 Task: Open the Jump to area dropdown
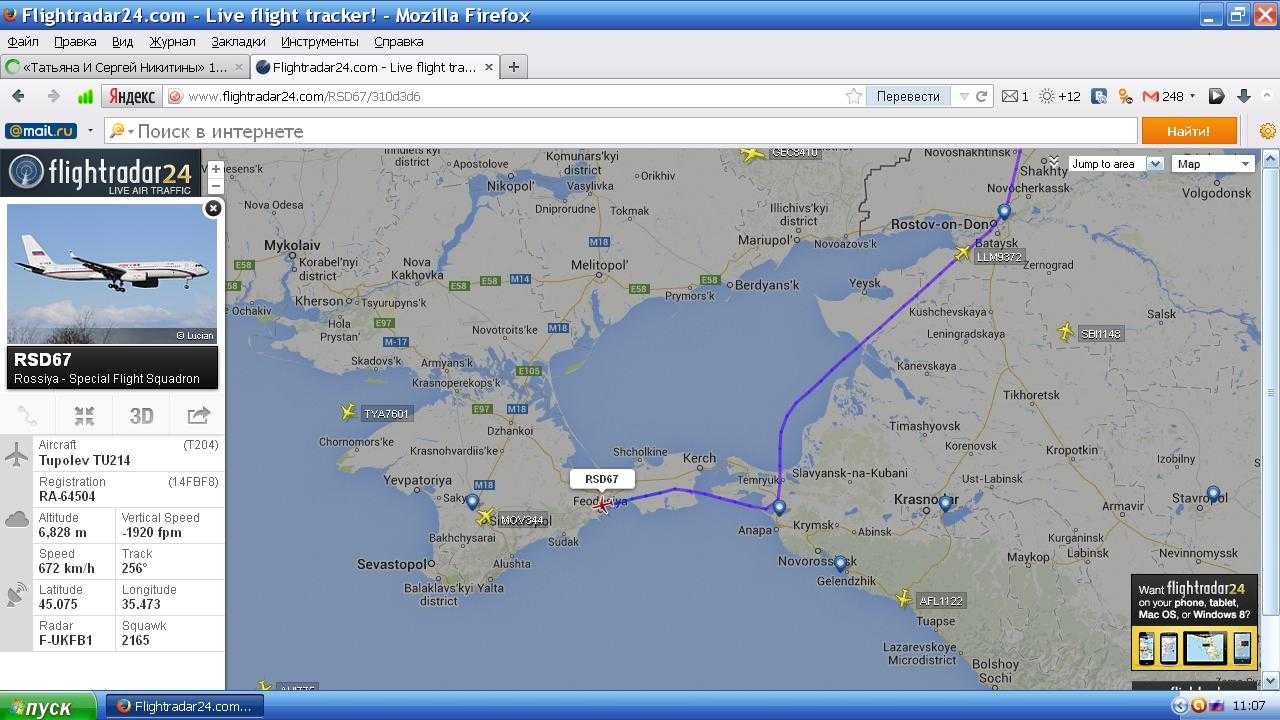click(x=1114, y=164)
